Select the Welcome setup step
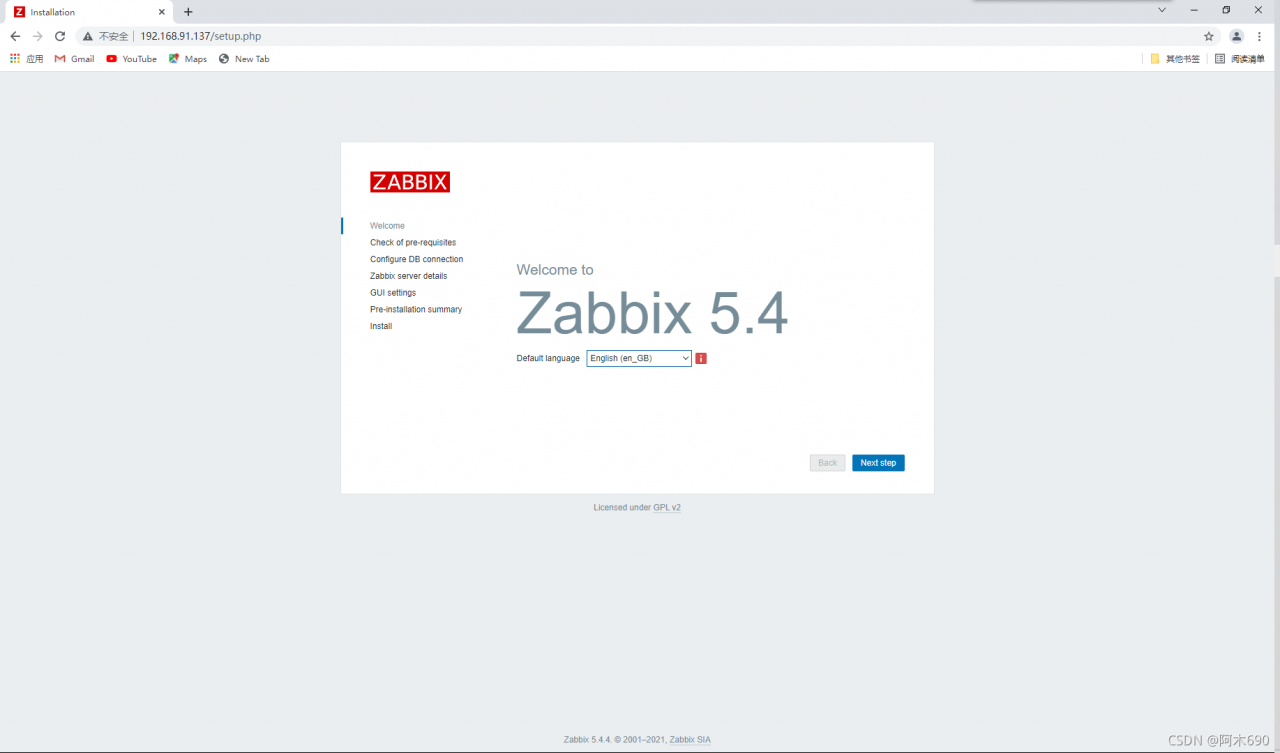 pos(387,226)
